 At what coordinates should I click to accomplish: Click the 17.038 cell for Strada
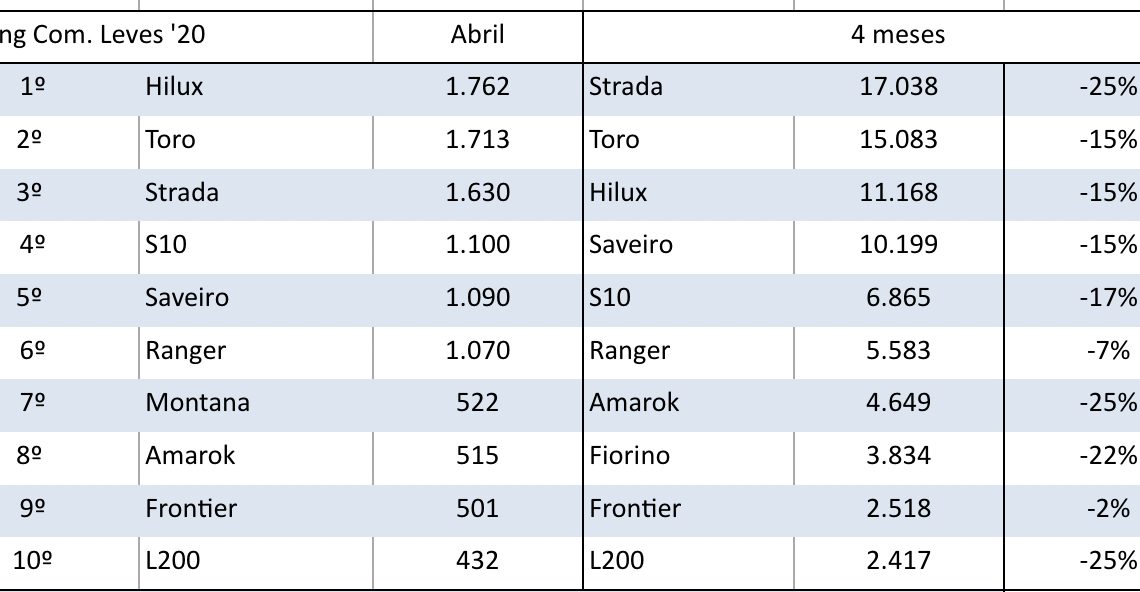(x=898, y=87)
